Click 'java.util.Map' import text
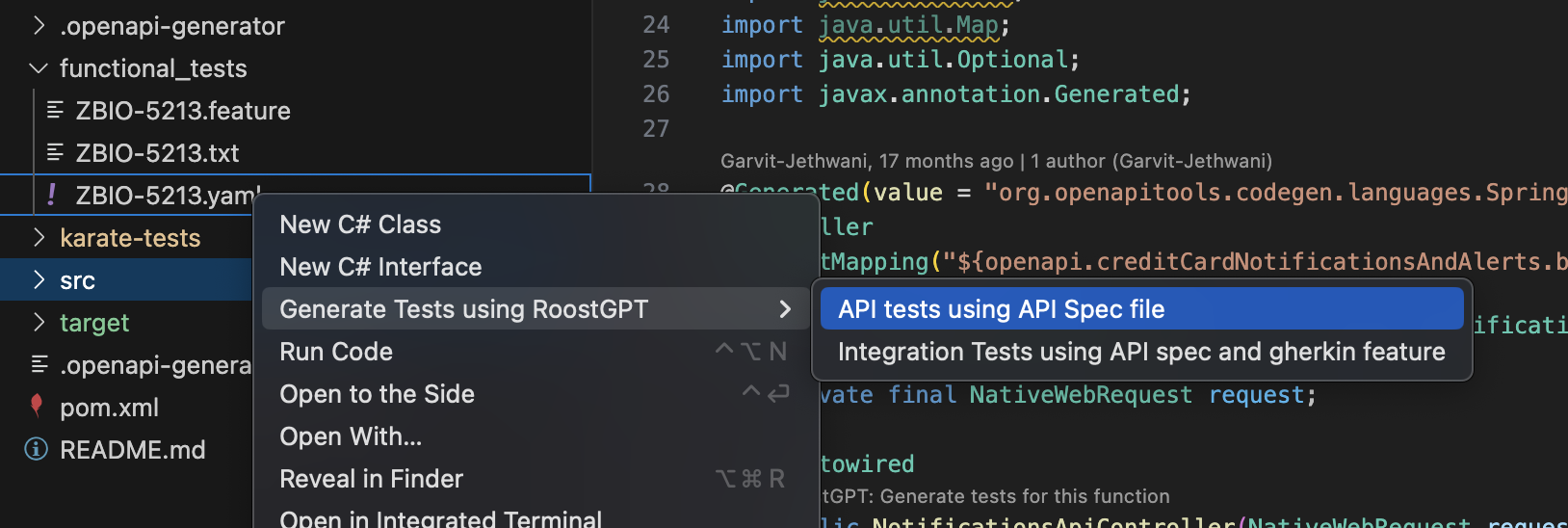Screen dimensions: 1568x528 (908, 25)
